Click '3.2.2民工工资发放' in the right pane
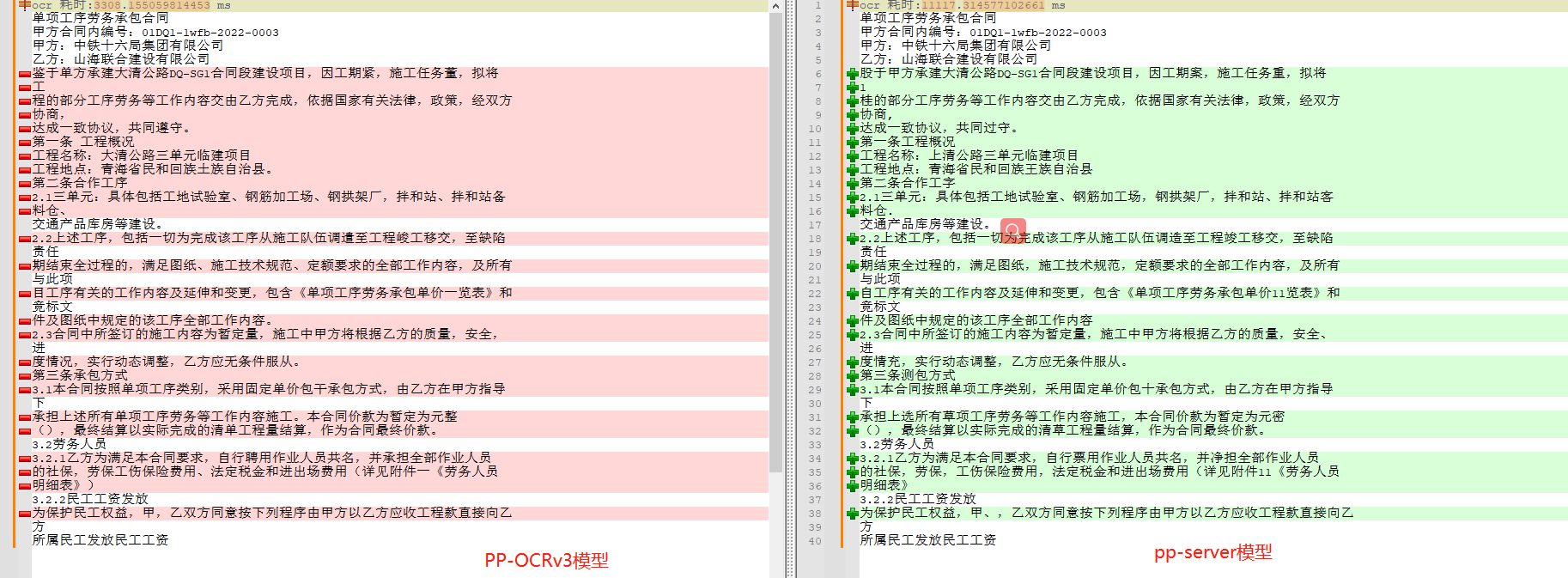The width and height of the screenshot is (1568, 578). tap(918, 499)
